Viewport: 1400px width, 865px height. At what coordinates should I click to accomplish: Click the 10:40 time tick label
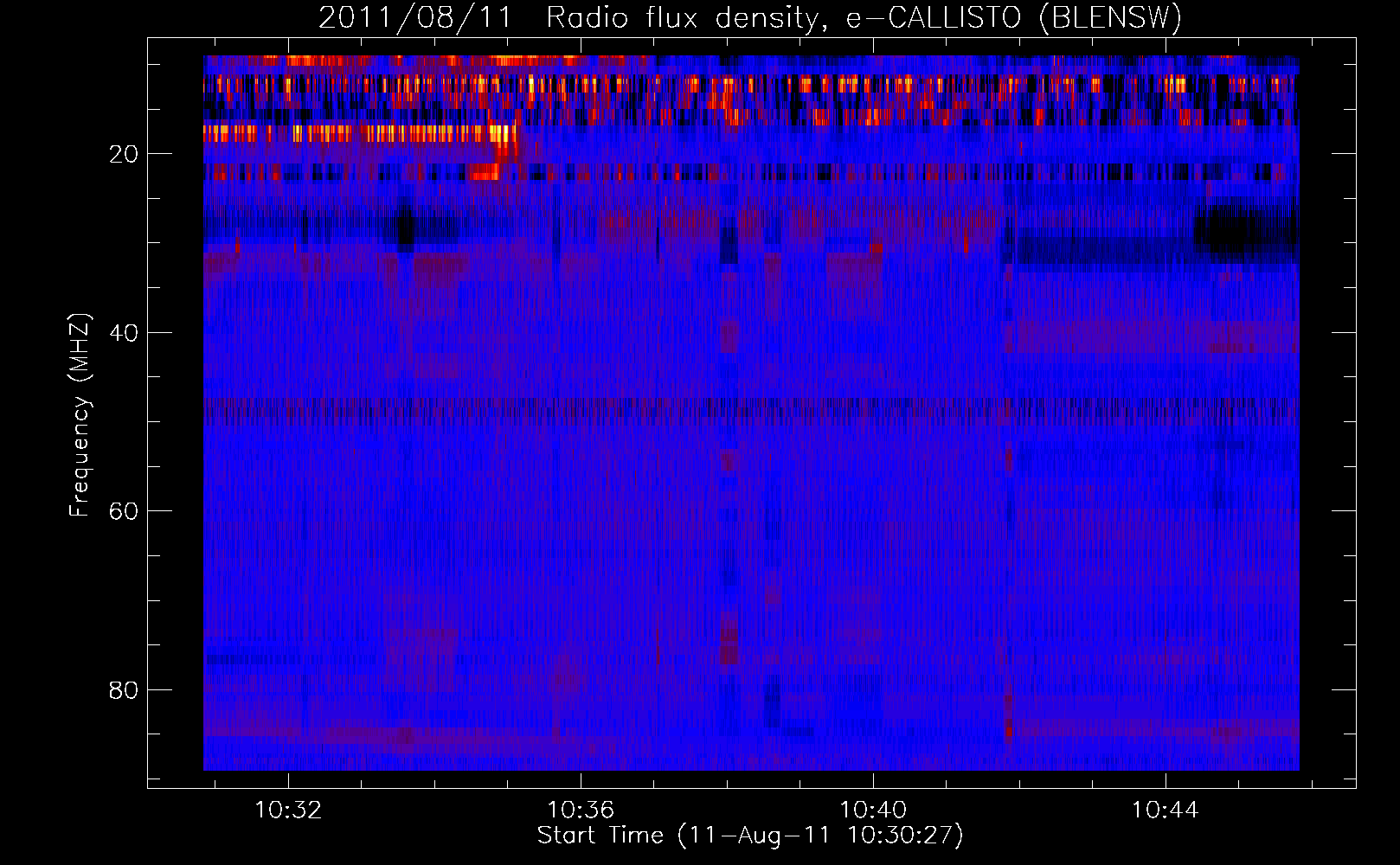point(874,810)
